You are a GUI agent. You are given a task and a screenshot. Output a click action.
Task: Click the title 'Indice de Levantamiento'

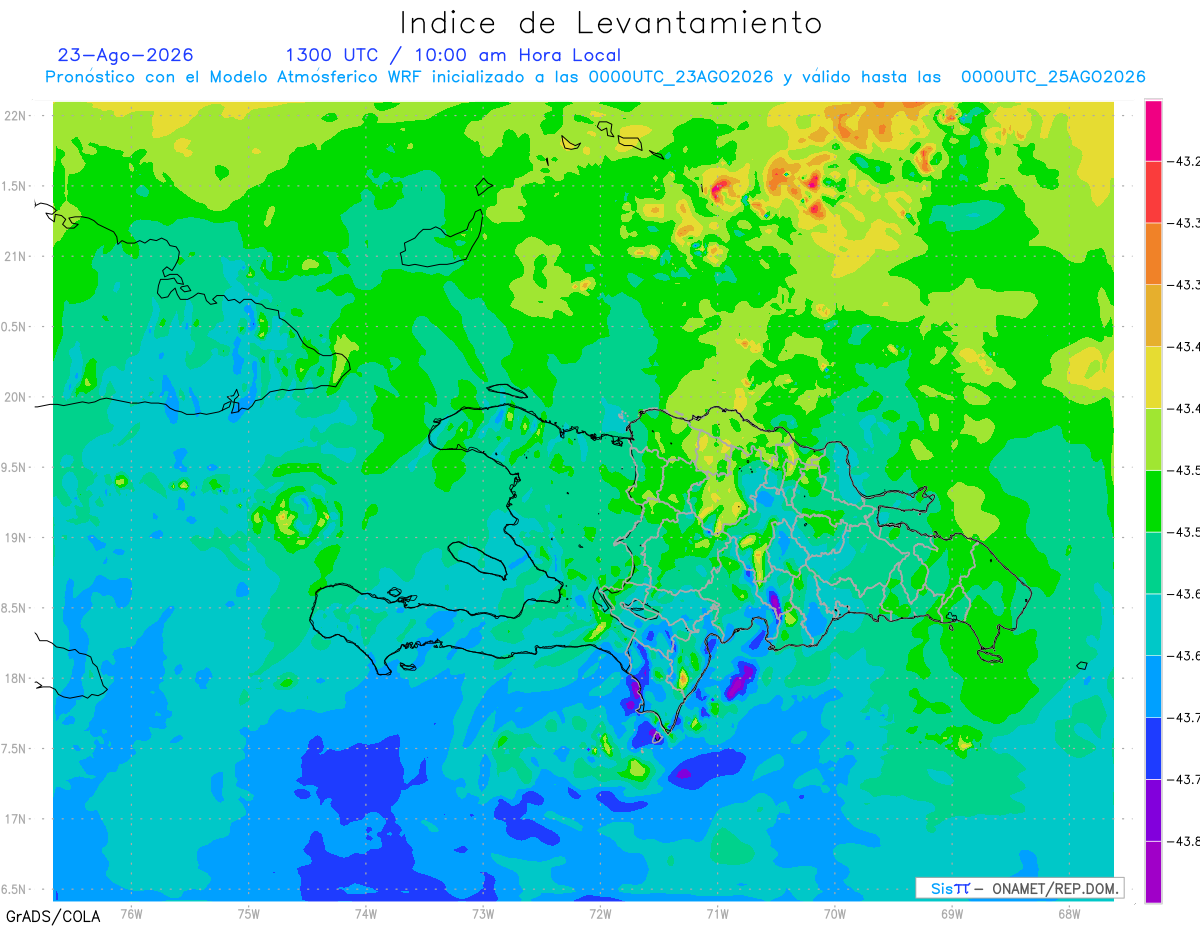pos(611,23)
